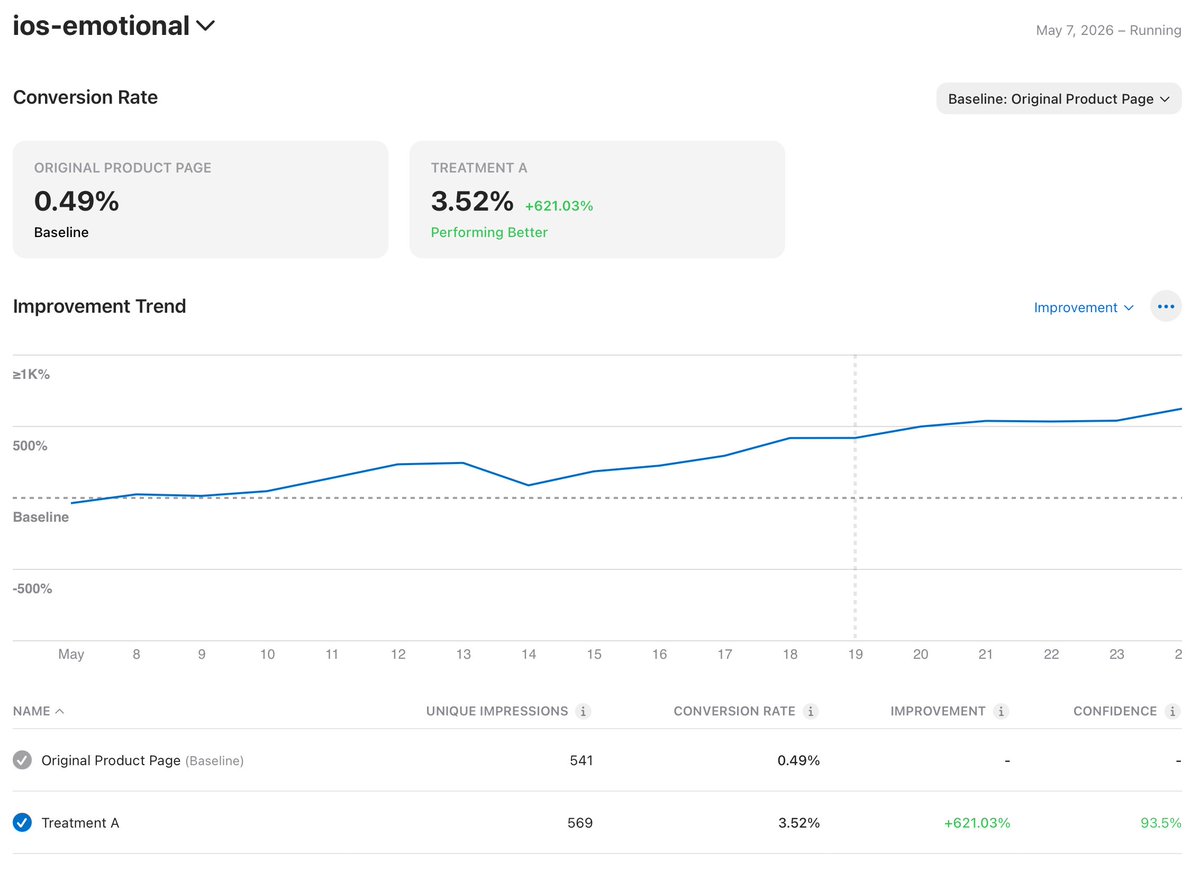The height and width of the screenshot is (871, 1200).
Task: Click the green +621.03% in Treatment A card
Action: [x=559, y=206]
